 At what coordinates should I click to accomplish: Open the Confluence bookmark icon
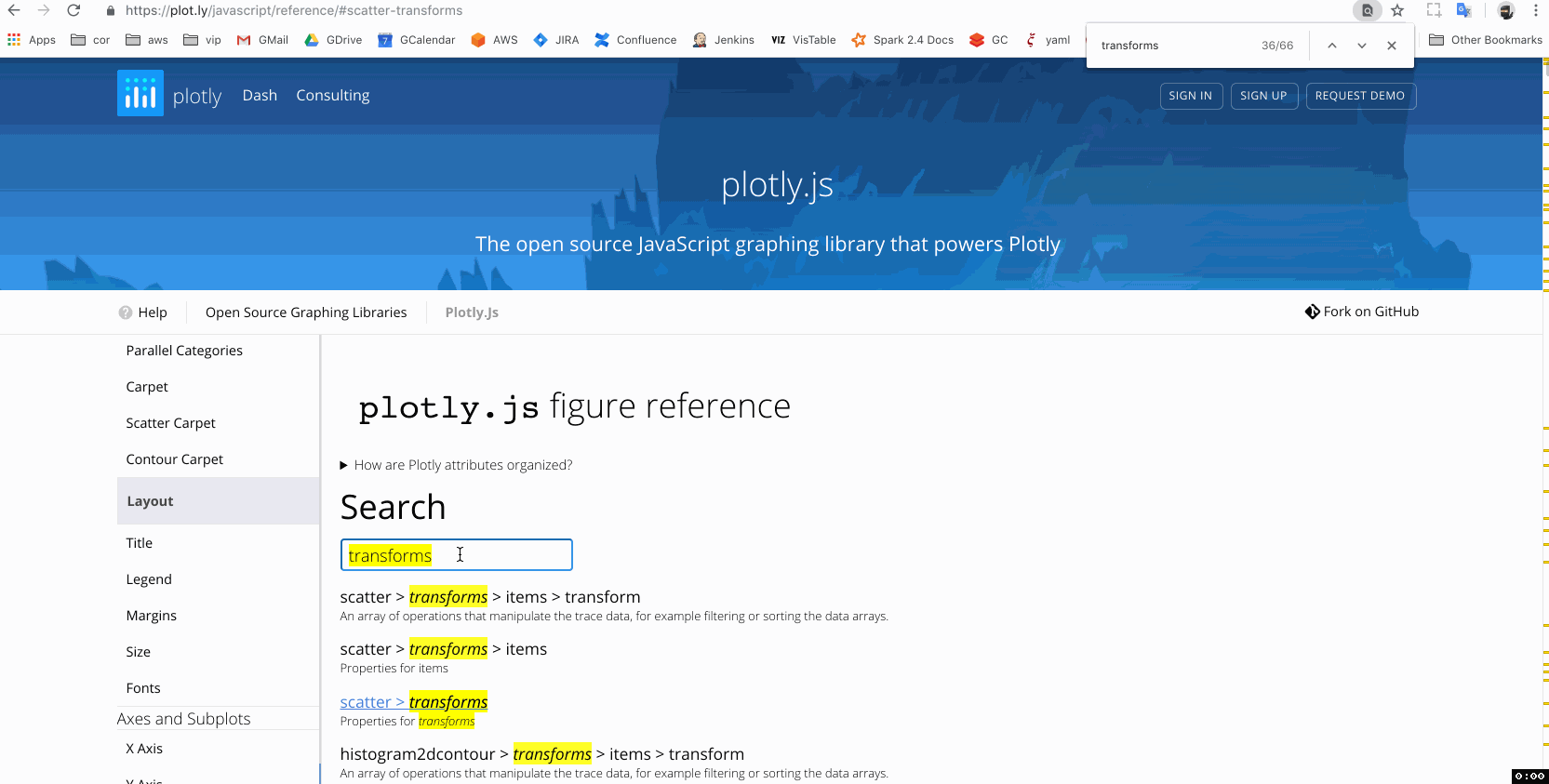pyautogui.click(x=604, y=40)
